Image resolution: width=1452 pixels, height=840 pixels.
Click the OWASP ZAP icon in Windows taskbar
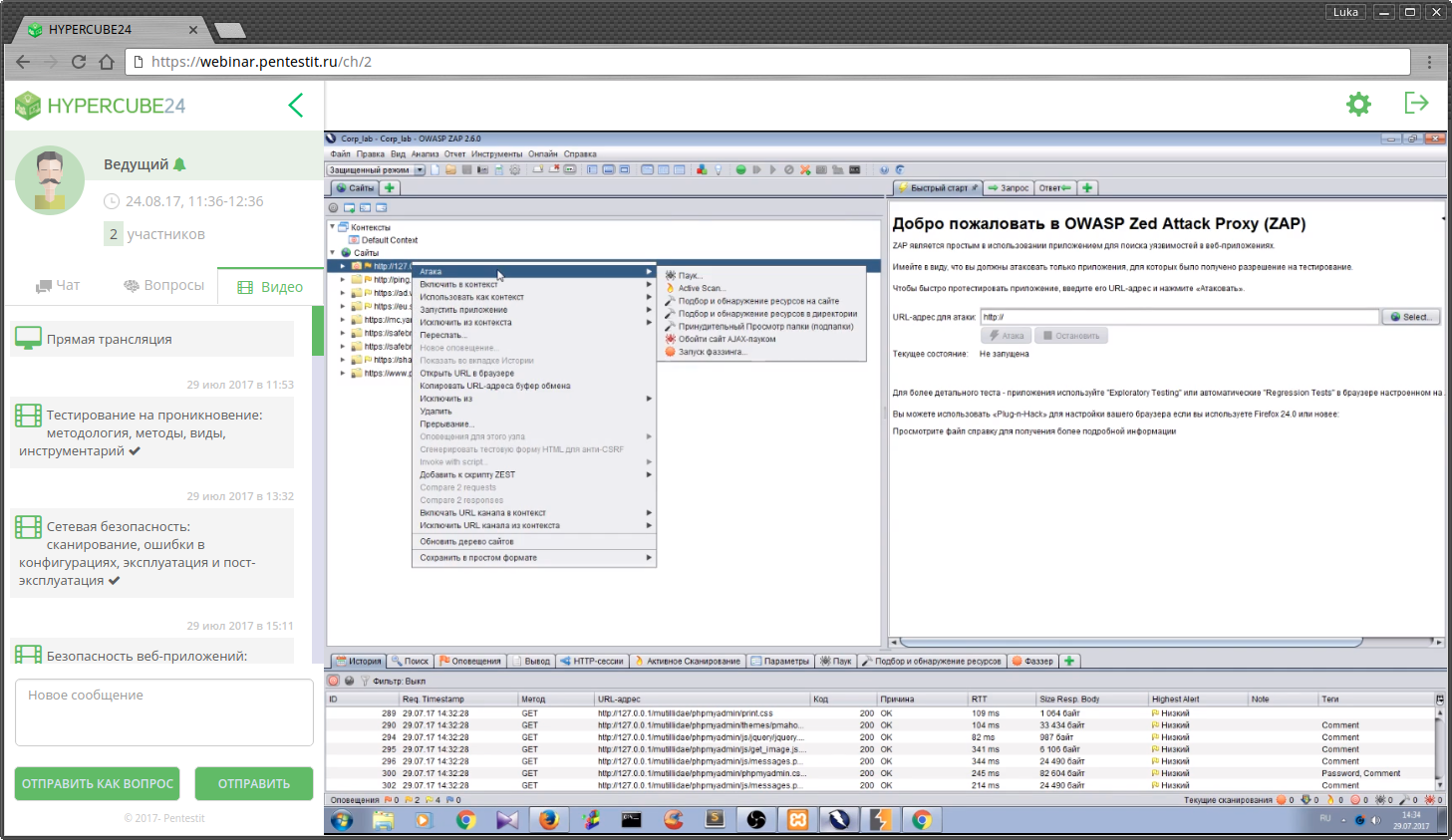[839, 820]
